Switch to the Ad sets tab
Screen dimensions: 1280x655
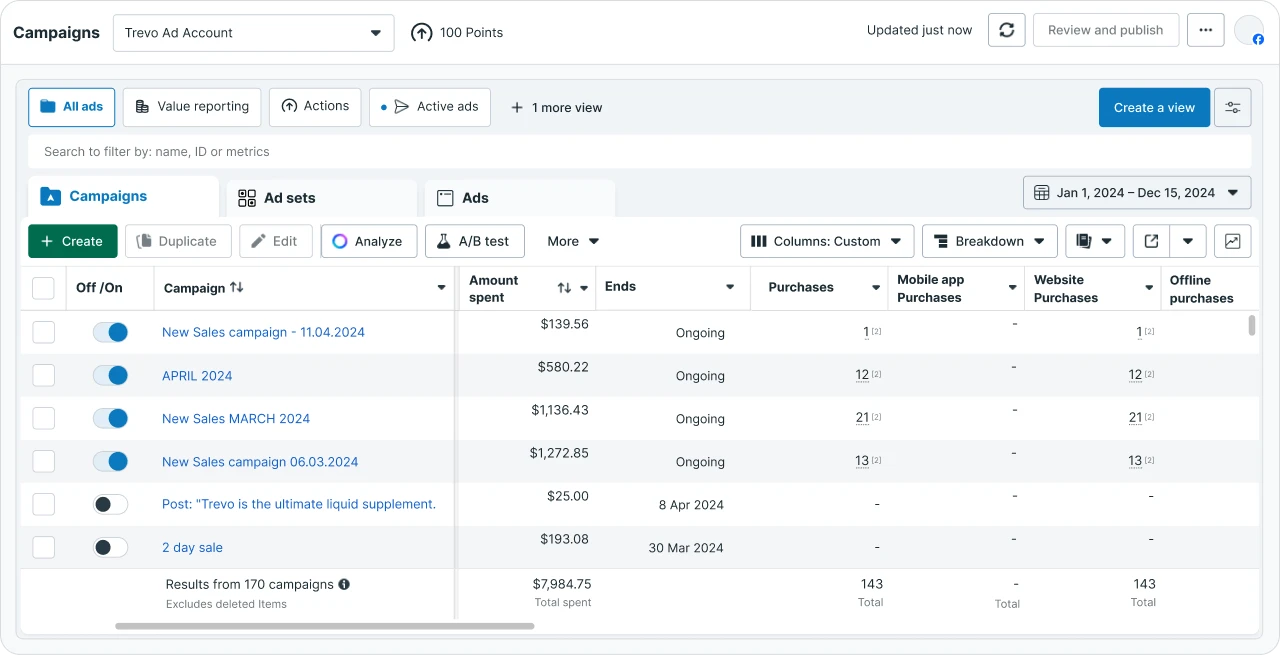point(321,198)
